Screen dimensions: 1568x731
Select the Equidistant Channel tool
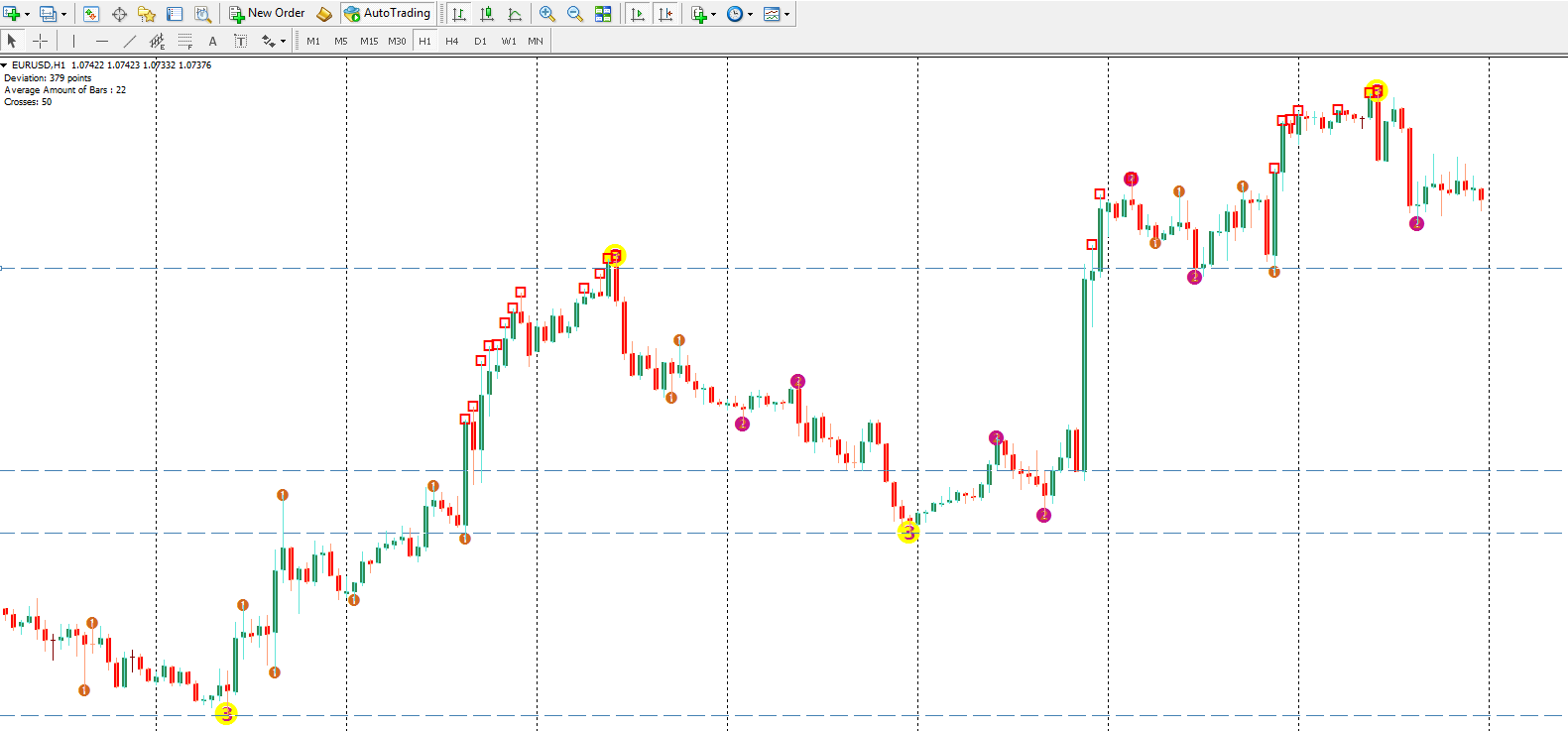pyautogui.click(x=157, y=41)
